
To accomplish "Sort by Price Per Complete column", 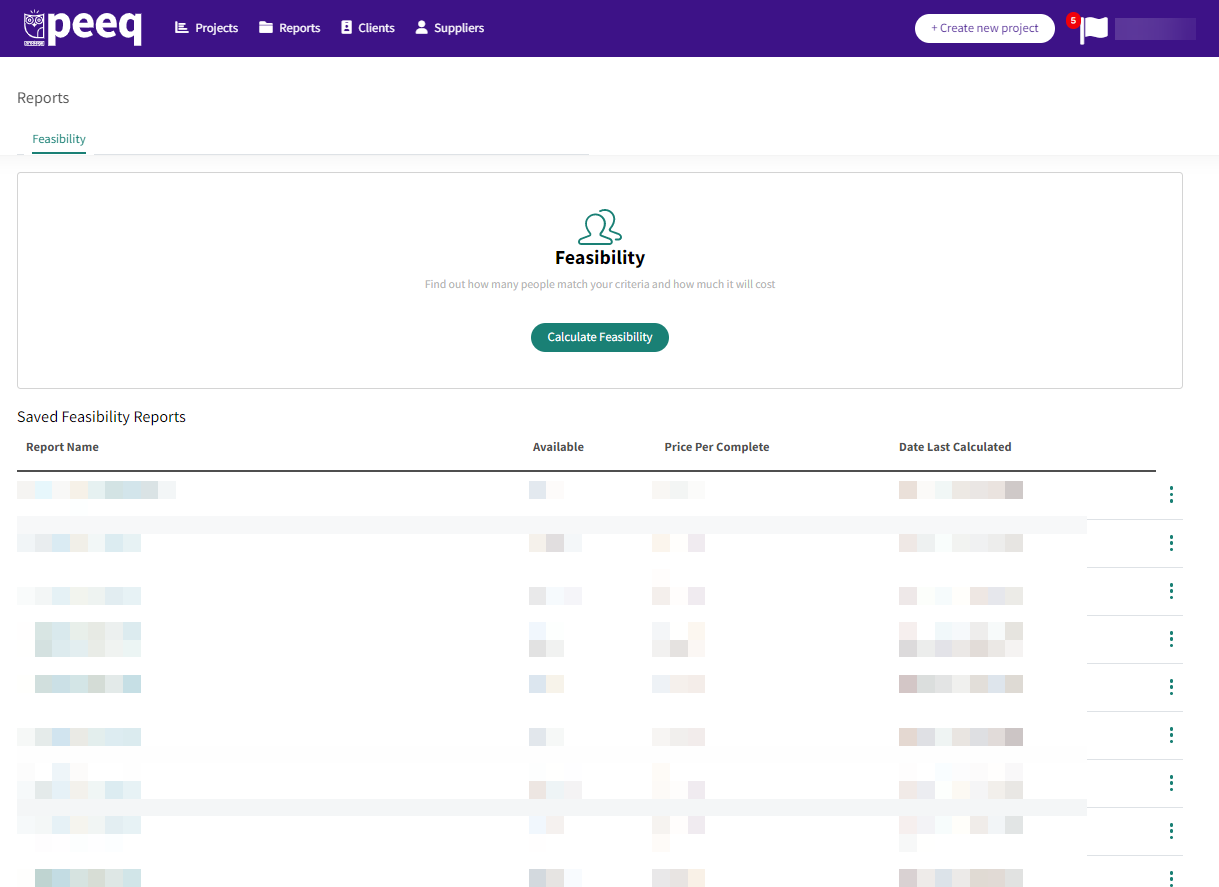I will [x=717, y=447].
